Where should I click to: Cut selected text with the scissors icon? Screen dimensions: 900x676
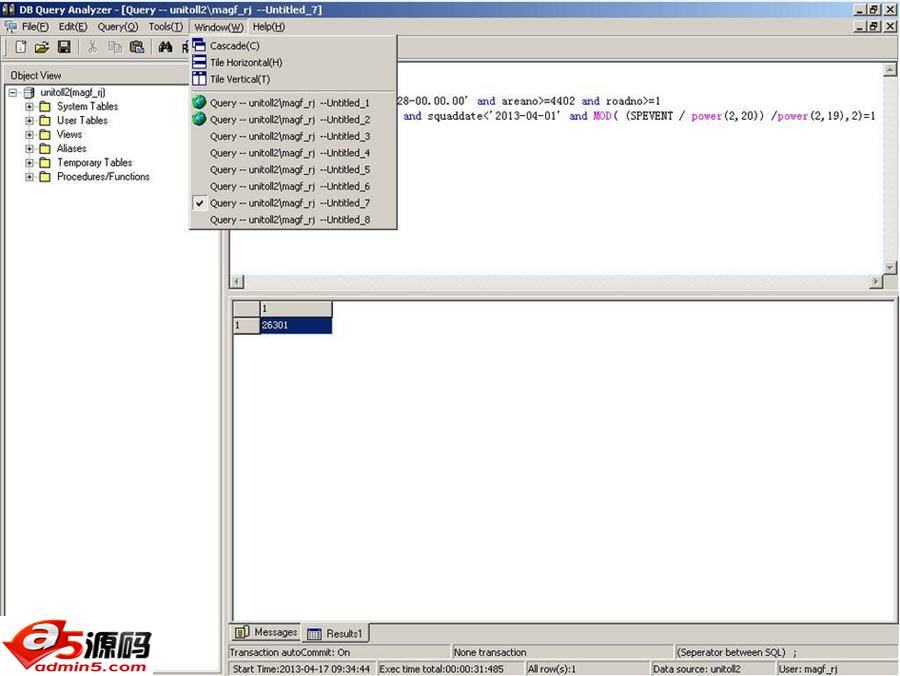tap(92, 47)
